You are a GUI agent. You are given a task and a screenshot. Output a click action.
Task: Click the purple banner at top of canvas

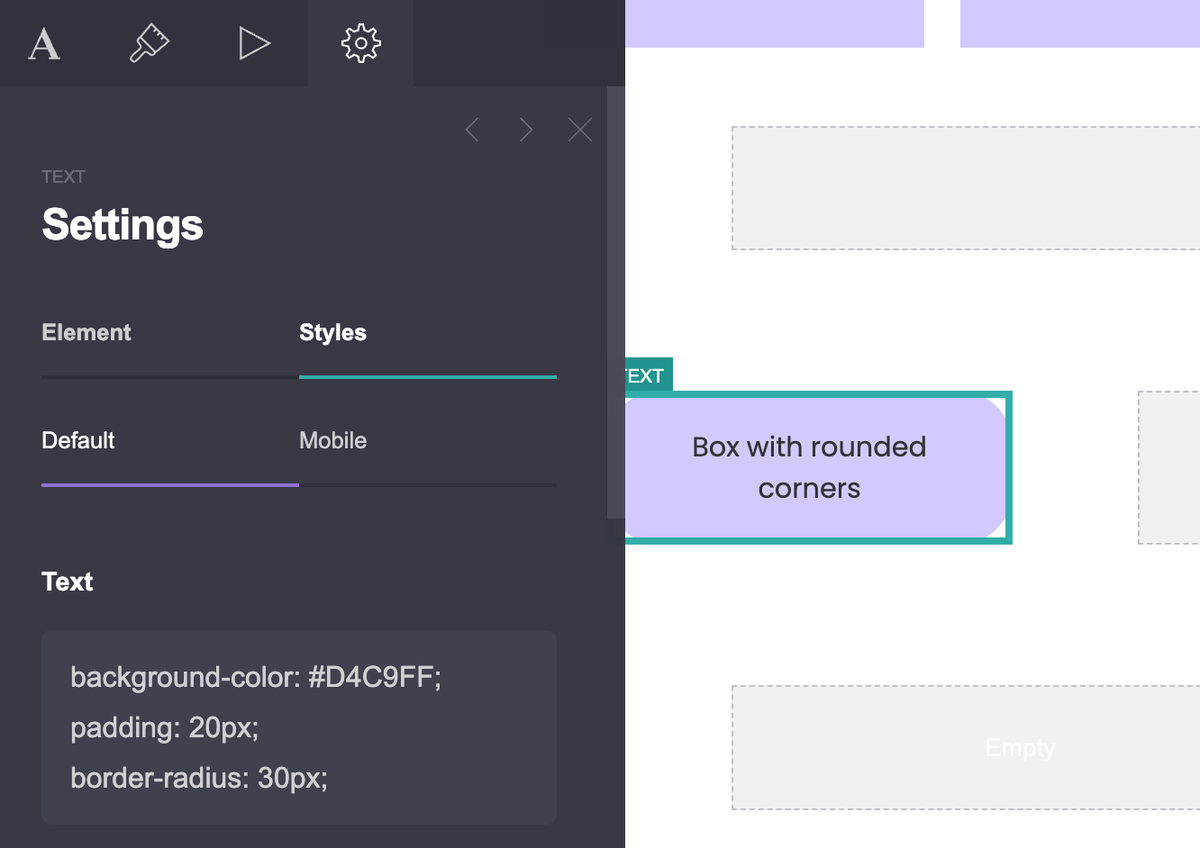point(775,24)
